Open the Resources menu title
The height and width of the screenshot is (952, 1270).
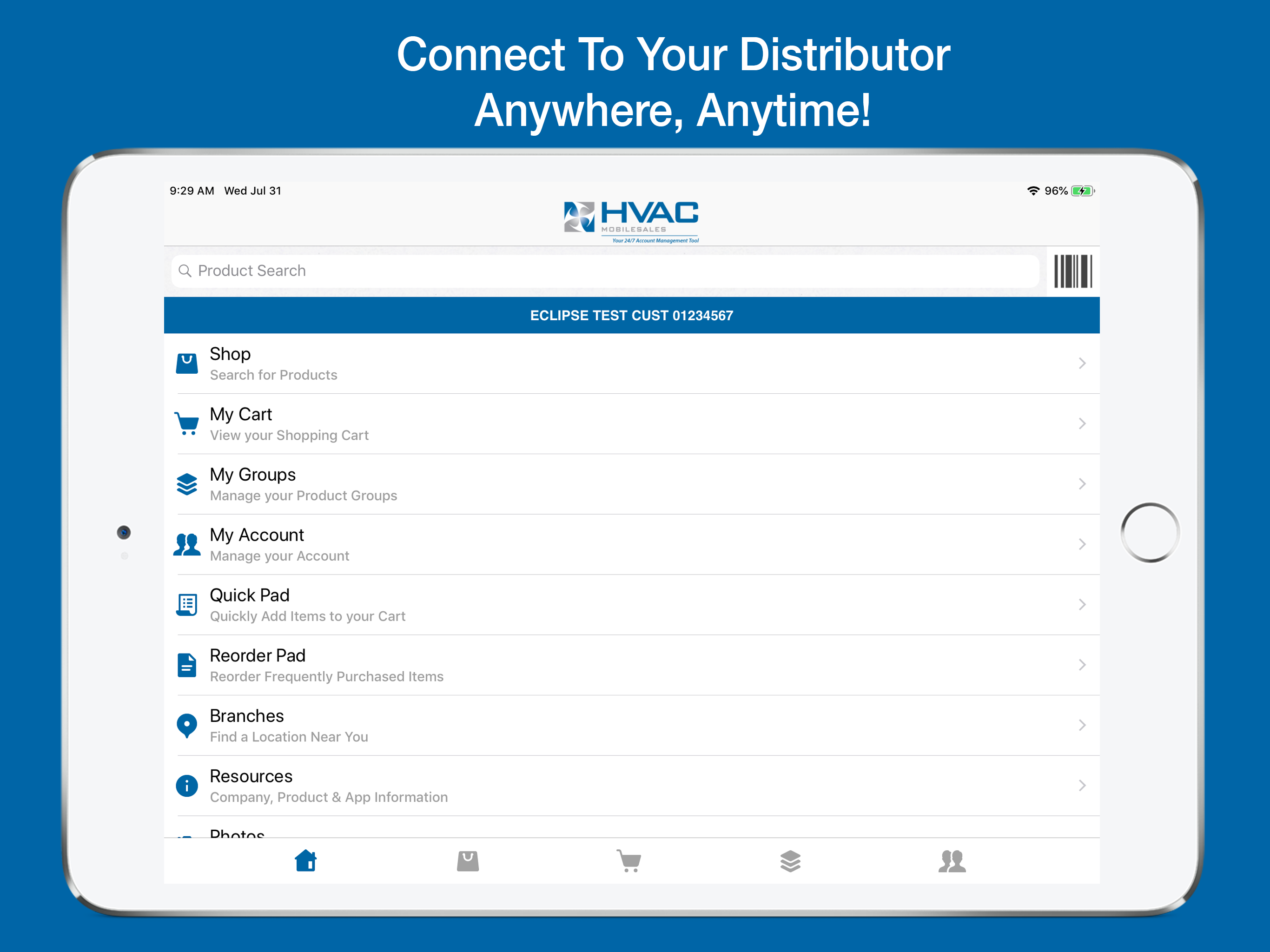coord(251,776)
